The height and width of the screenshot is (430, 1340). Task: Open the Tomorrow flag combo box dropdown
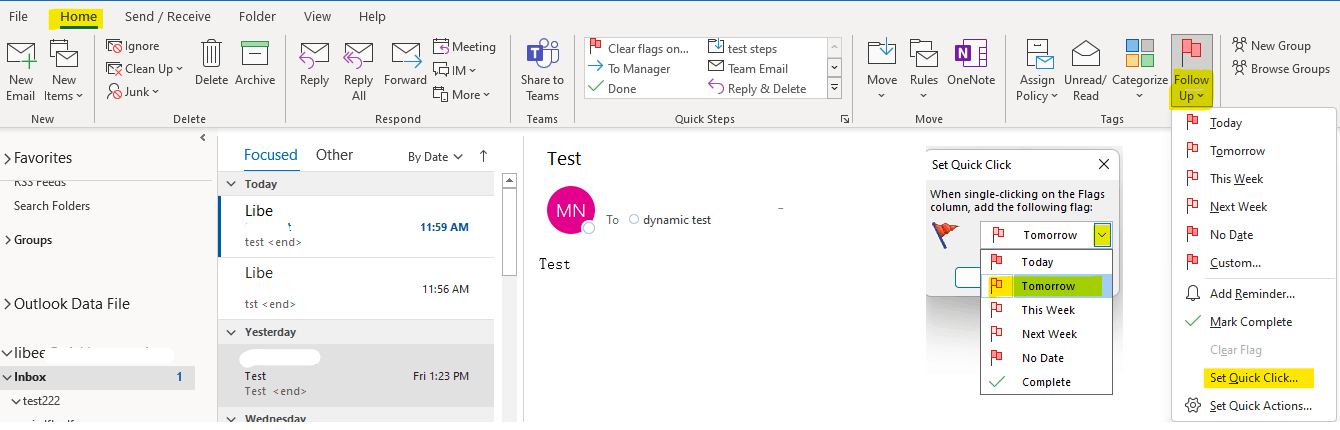click(1102, 235)
